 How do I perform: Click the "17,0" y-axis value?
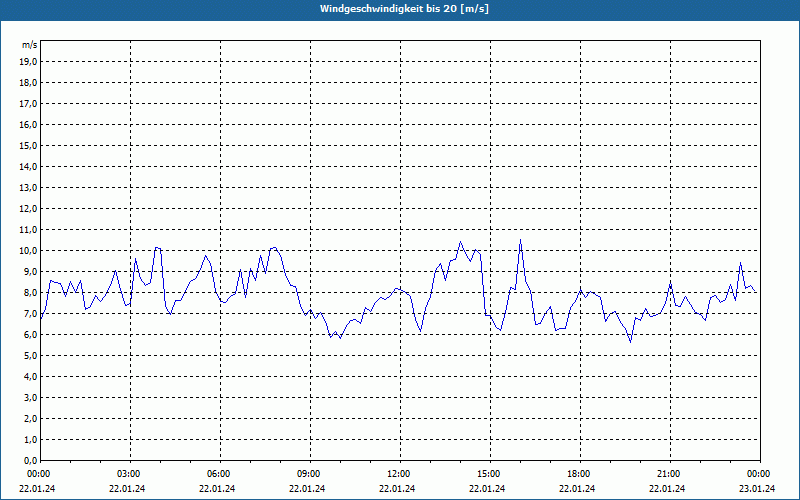click(29, 104)
